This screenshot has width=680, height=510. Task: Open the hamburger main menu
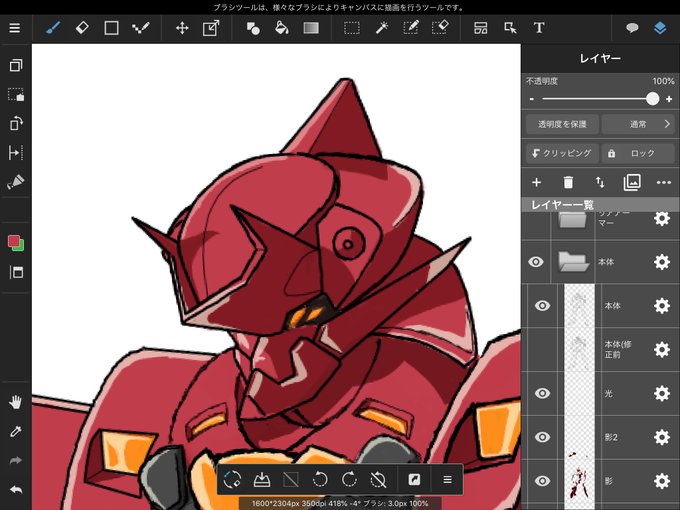click(15, 28)
